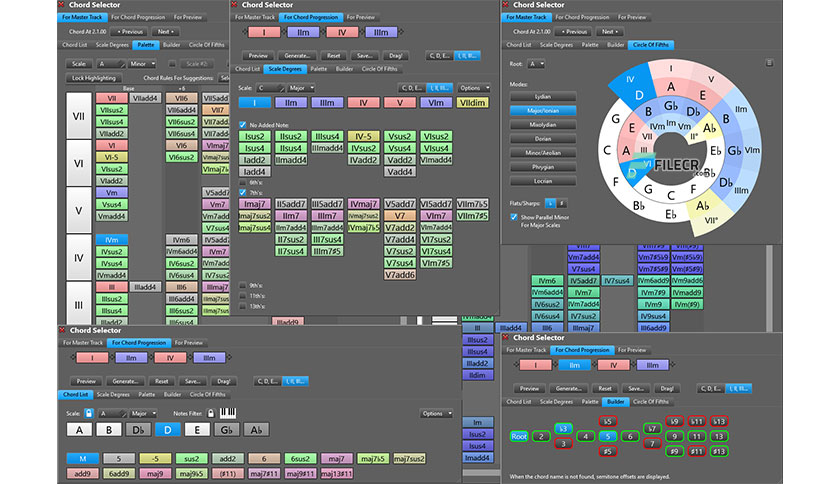Select the pink maj7 chord type chip

(336, 458)
